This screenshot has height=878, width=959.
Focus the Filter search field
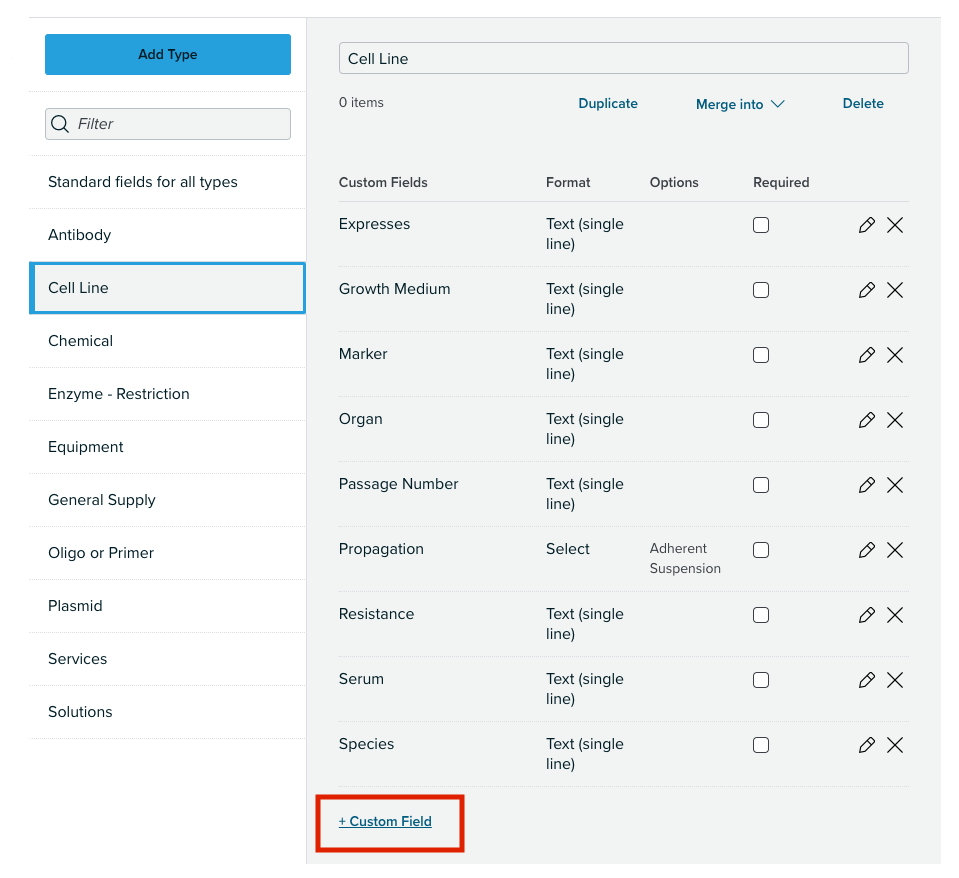[168, 124]
